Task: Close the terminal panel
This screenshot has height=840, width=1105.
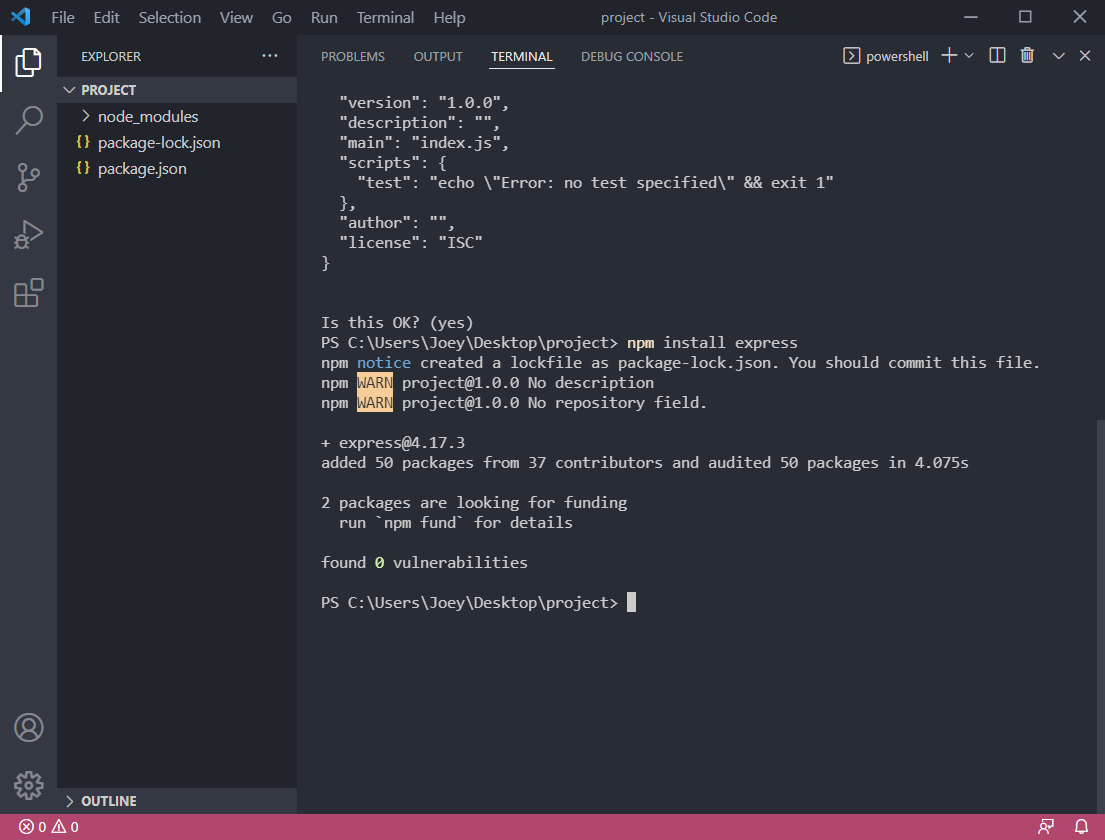Action: tap(1085, 56)
